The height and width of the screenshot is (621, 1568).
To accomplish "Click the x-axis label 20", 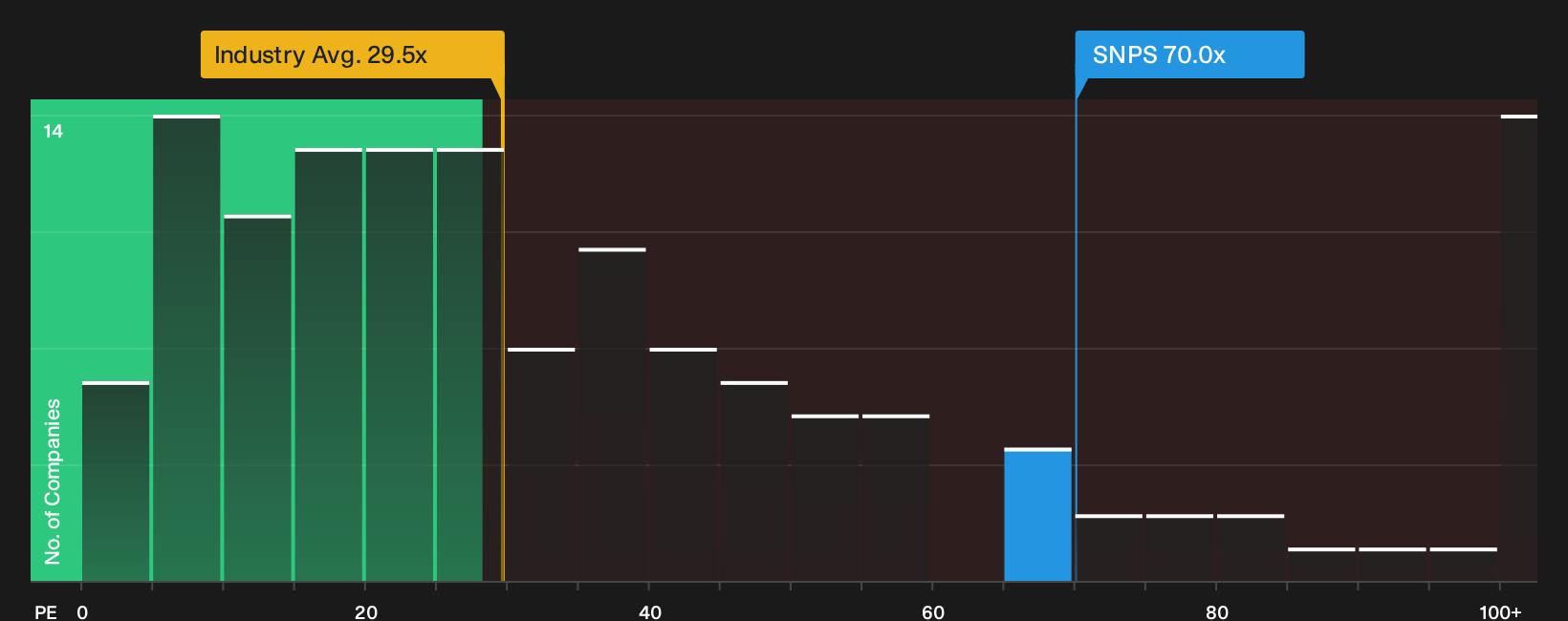I will tap(365, 611).
